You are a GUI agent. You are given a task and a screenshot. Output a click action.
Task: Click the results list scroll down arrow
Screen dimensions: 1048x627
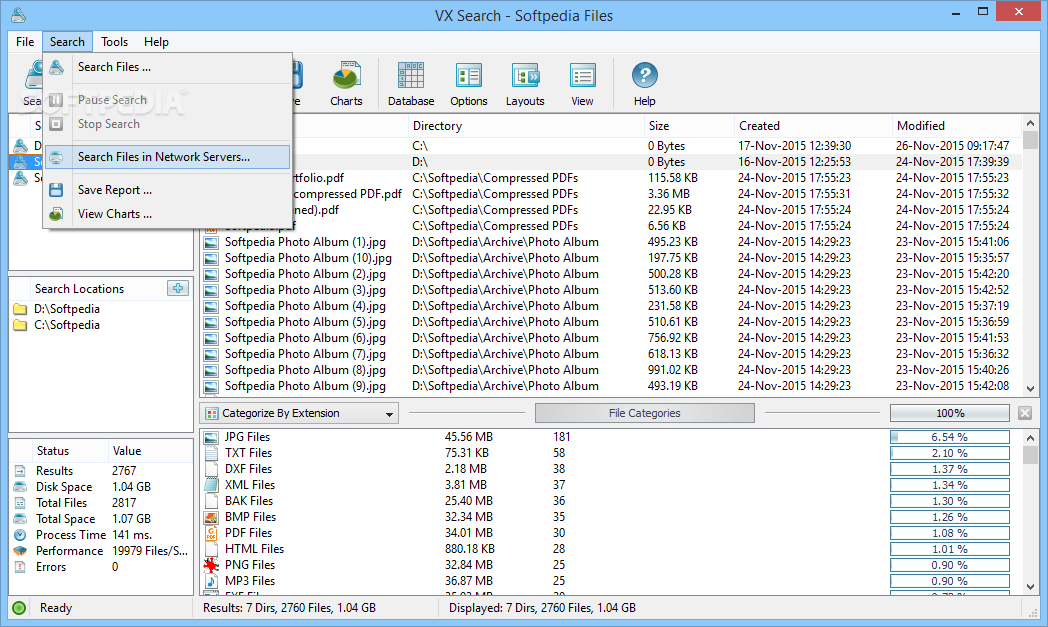(x=1030, y=388)
